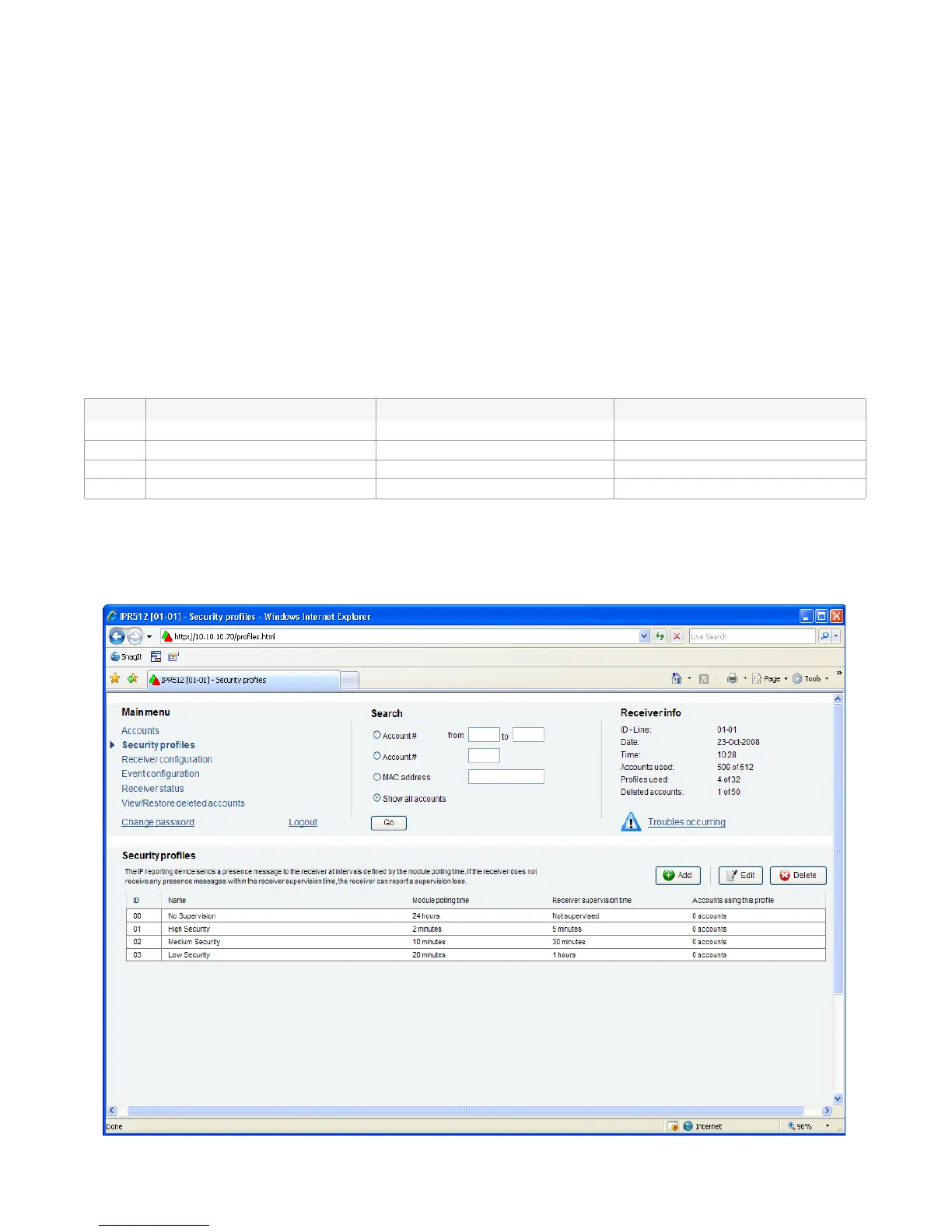952x1232 pixels.
Task: Click the Add to Favorites star icon
Action: click(x=133, y=679)
